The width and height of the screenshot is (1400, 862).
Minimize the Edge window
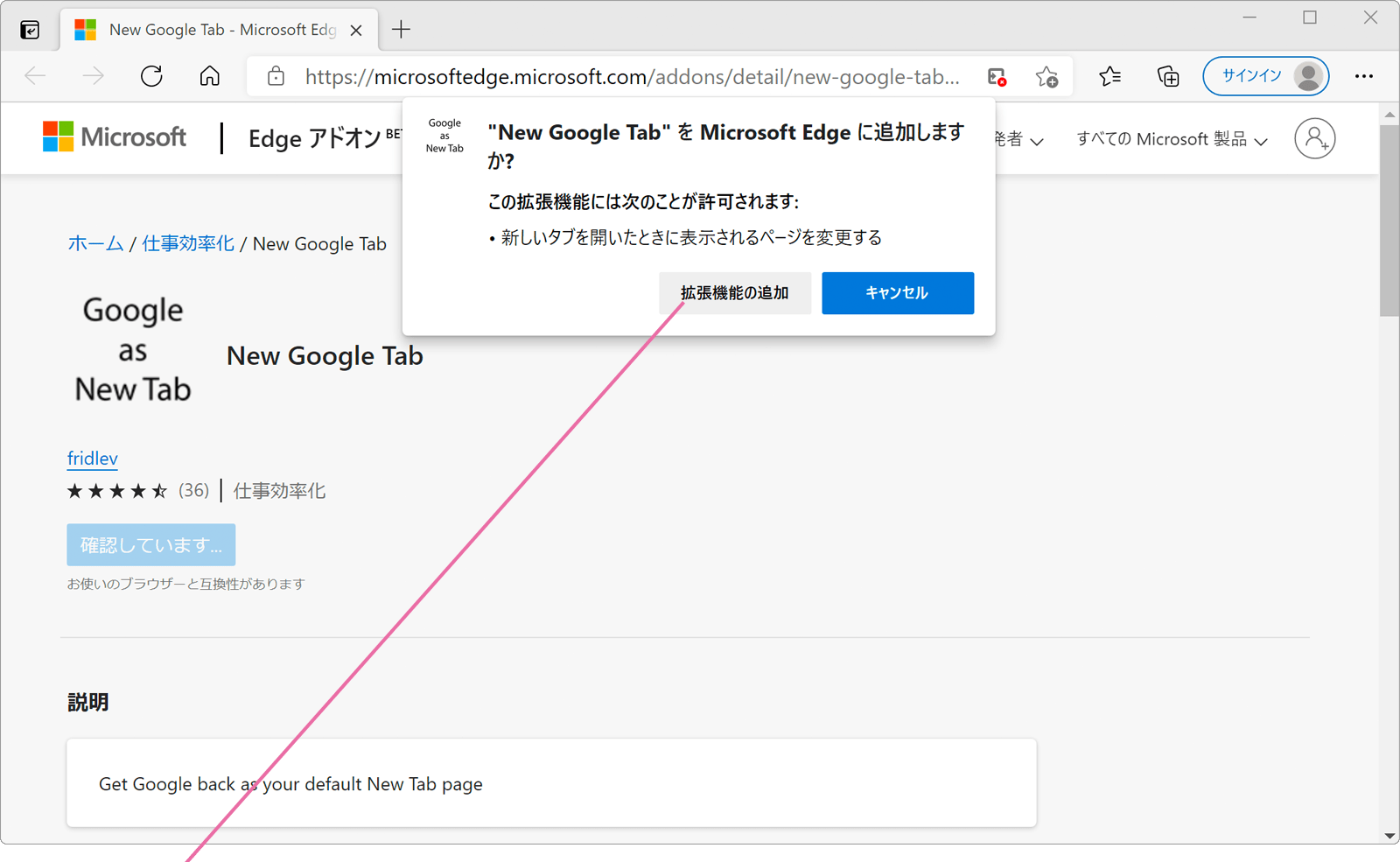click(x=1249, y=18)
